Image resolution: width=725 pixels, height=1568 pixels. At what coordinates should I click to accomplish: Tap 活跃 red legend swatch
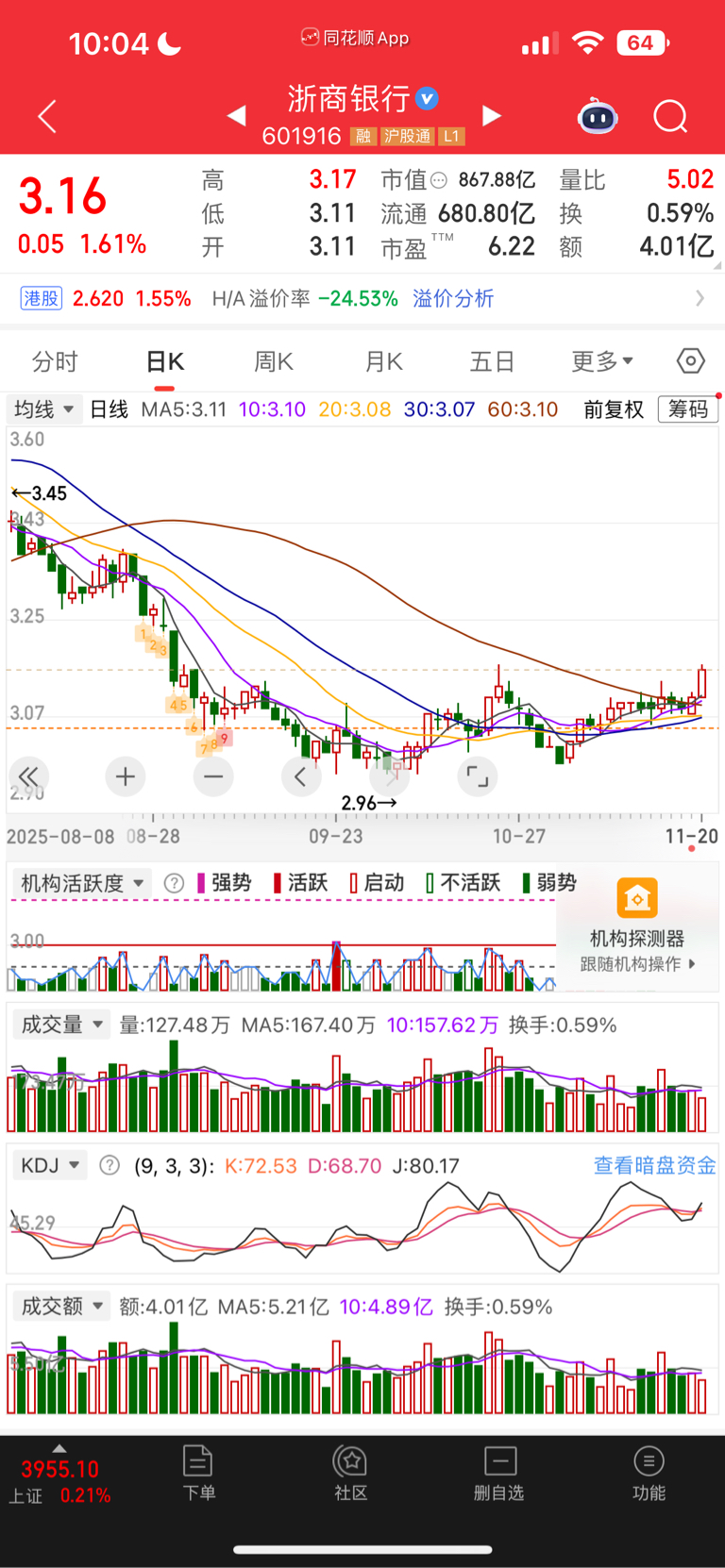click(277, 883)
